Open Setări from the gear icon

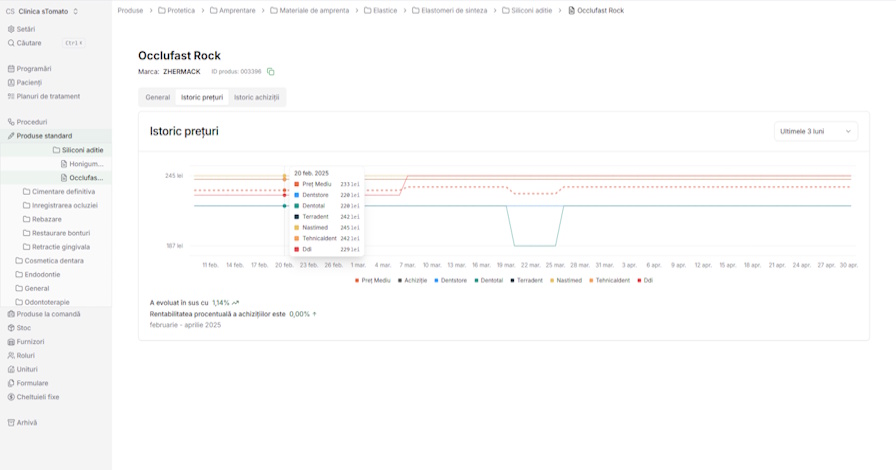click(x=11, y=29)
